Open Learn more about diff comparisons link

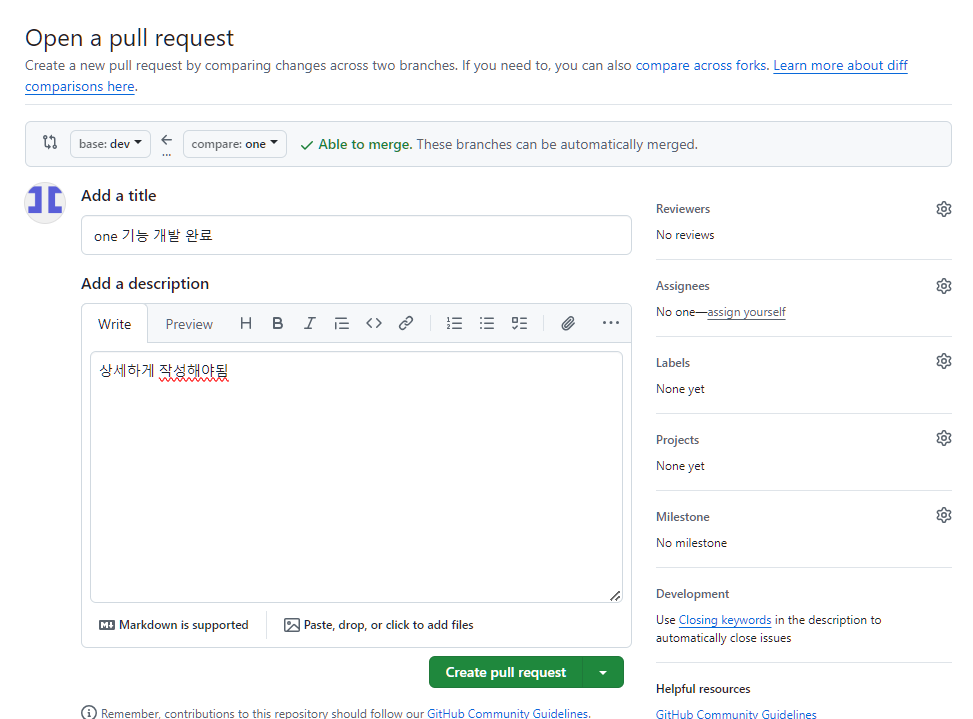[840, 65]
